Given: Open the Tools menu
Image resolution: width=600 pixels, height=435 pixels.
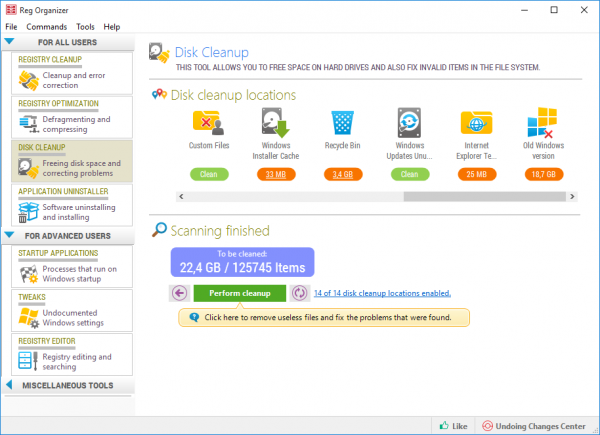Looking at the screenshot, I should click(x=85, y=27).
